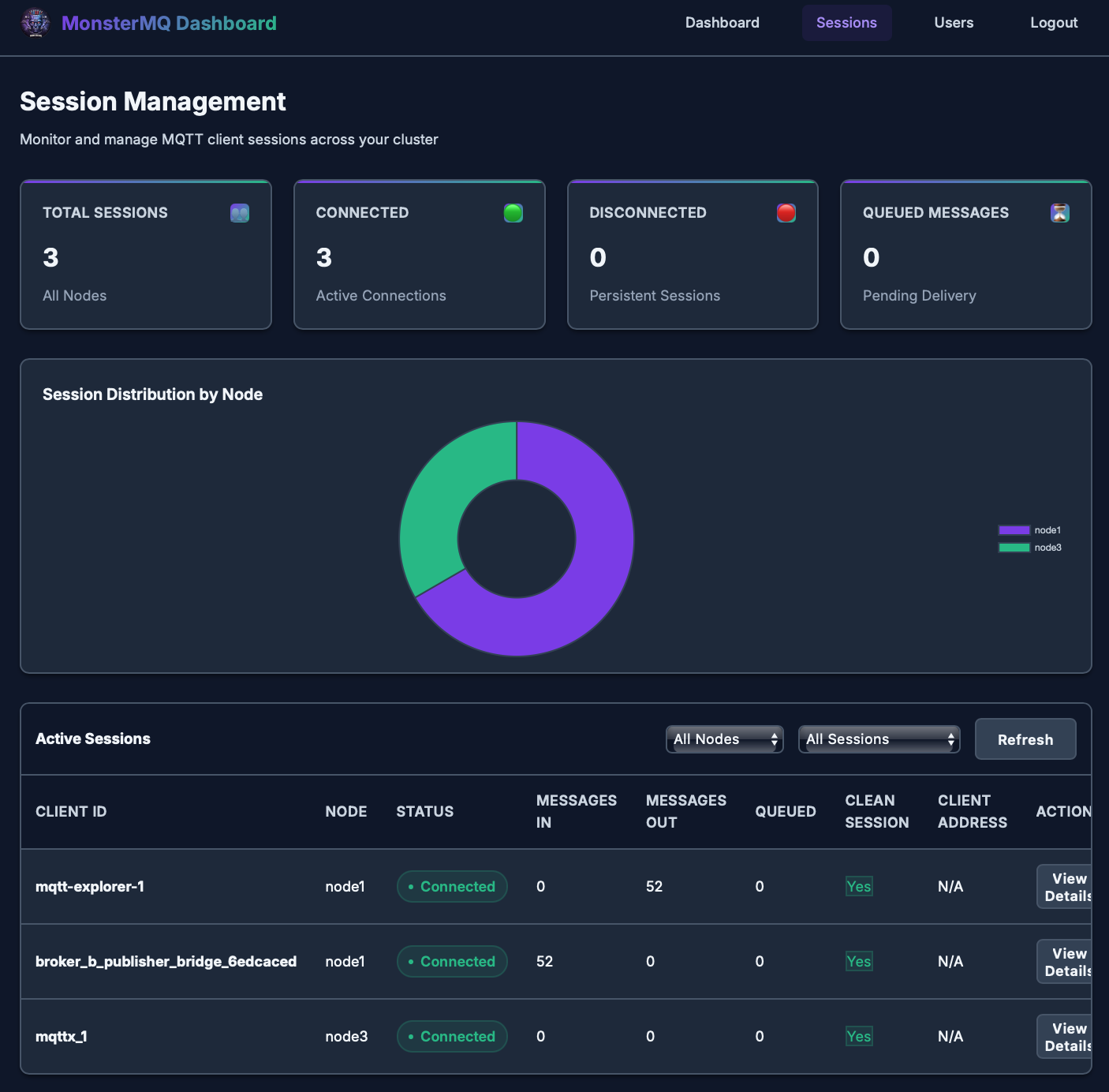This screenshot has height=1092, width=1109.
Task: Click client ID broker_b_publisher_bridge_6edcaced
Action: [166, 962]
